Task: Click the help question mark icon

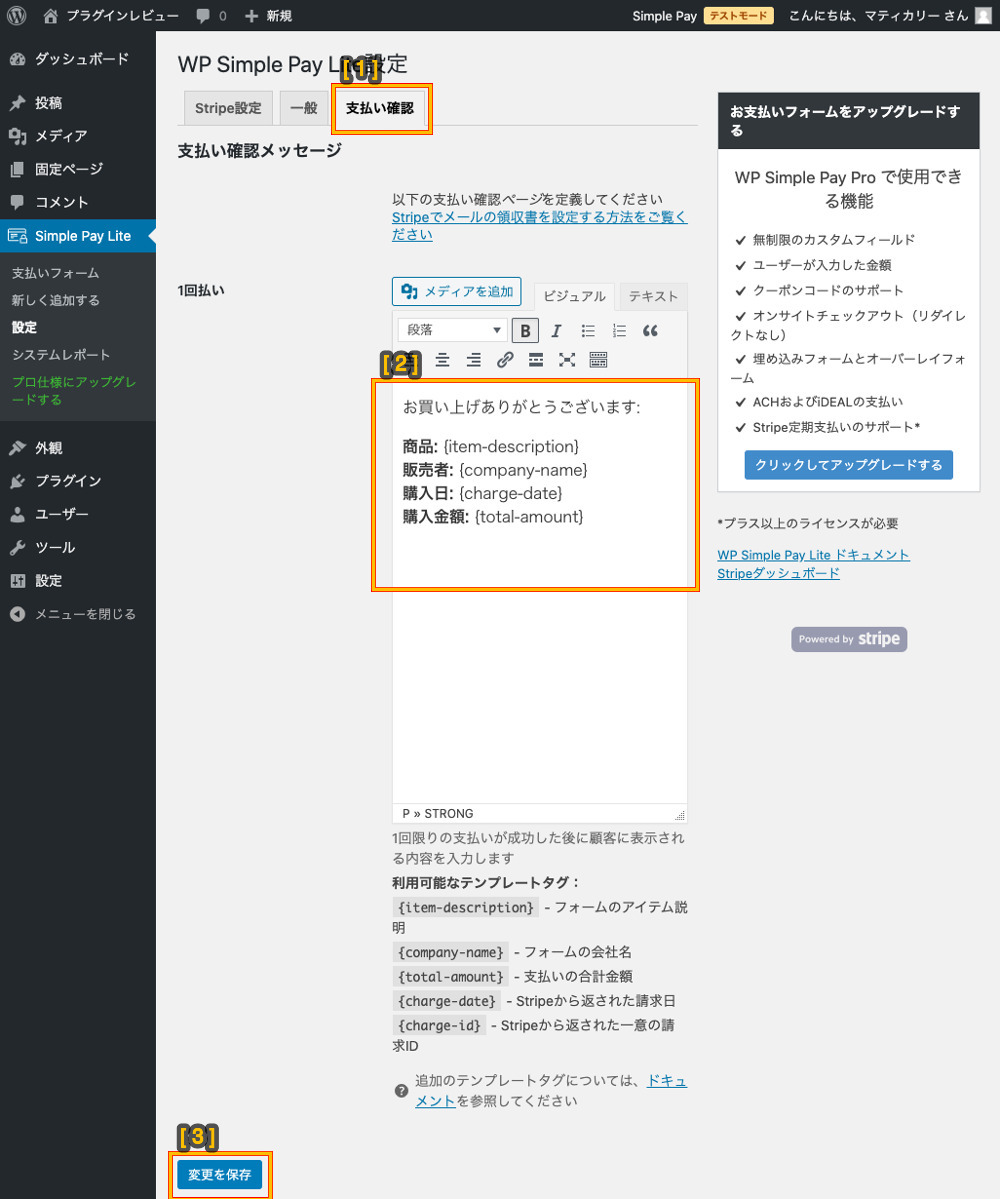Action: tap(401, 1090)
